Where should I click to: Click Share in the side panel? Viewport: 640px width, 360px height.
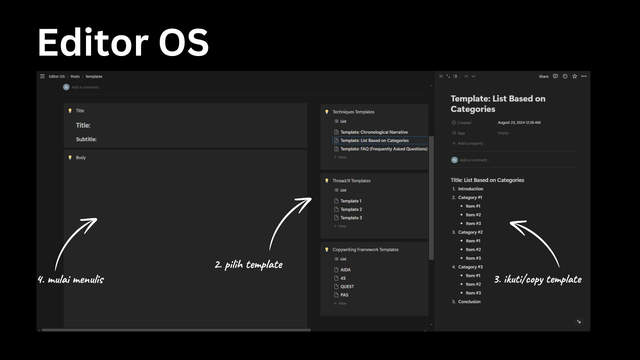click(543, 76)
